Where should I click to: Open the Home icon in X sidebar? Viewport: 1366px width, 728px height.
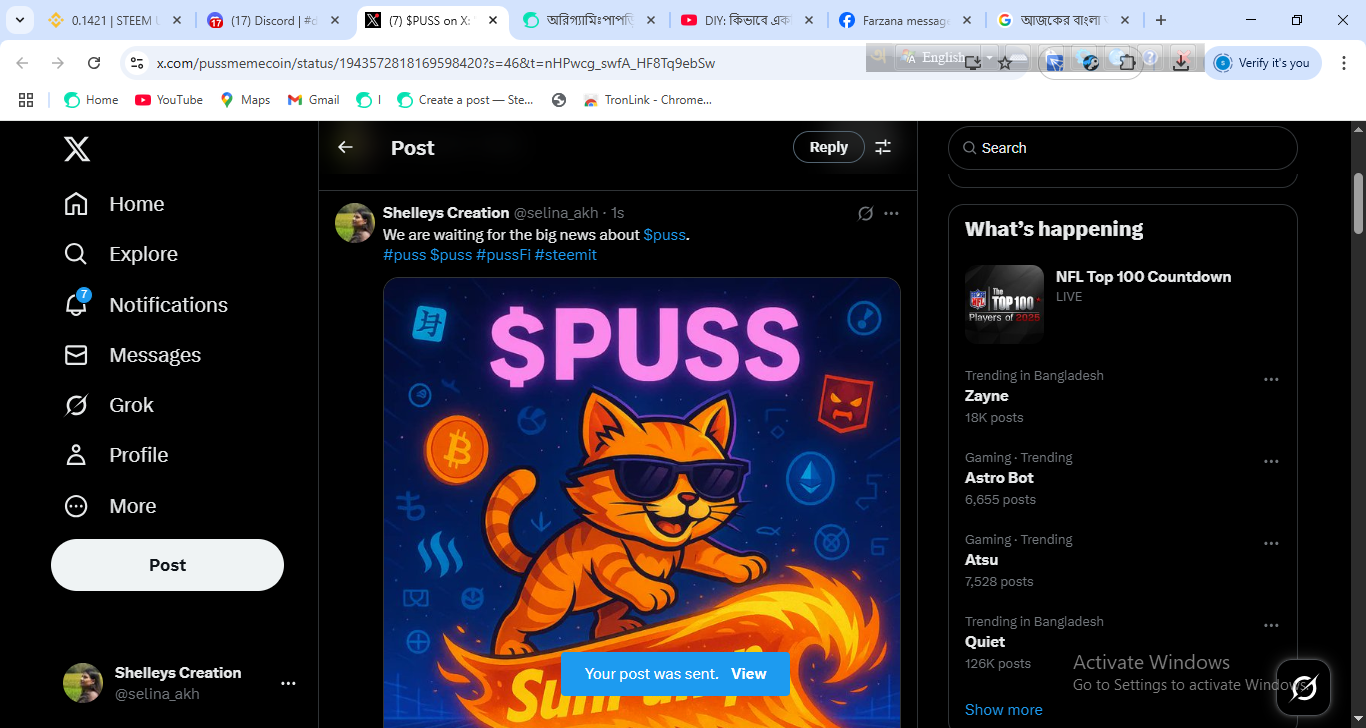76,204
